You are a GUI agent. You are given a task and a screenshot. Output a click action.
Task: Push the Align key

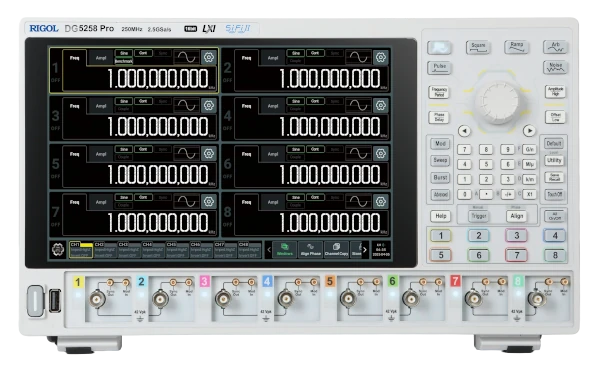coord(517,216)
